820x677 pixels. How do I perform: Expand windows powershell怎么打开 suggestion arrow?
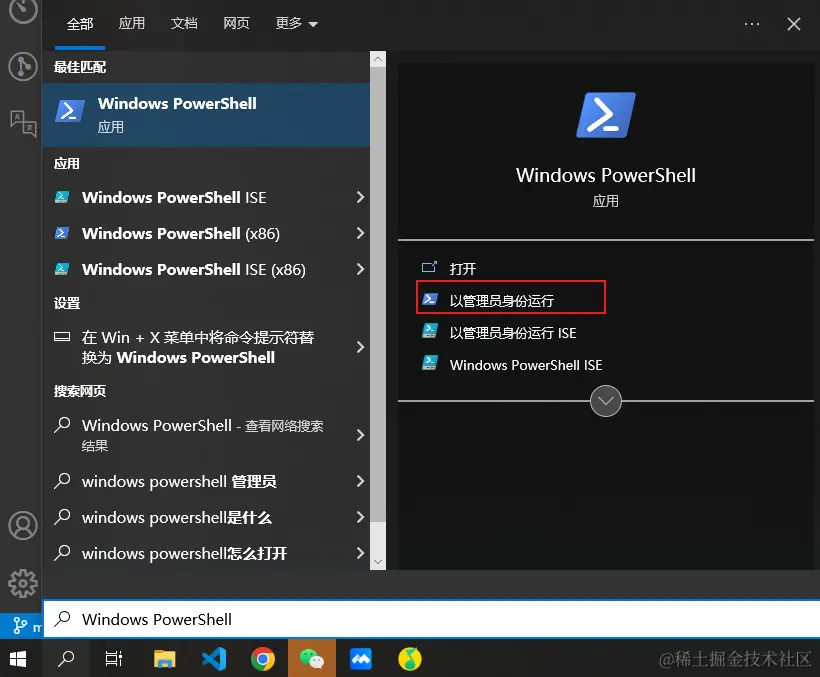360,553
